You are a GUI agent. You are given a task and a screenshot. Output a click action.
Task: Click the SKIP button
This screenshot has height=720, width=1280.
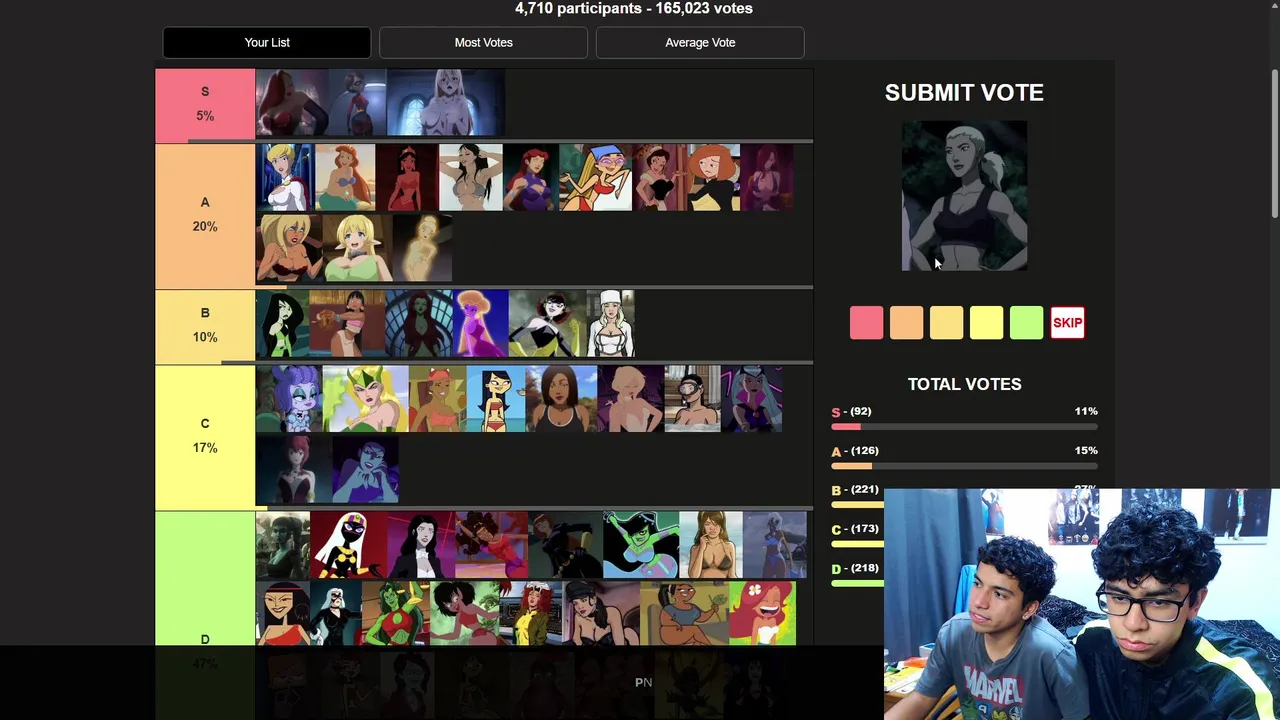(x=1067, y=323)
